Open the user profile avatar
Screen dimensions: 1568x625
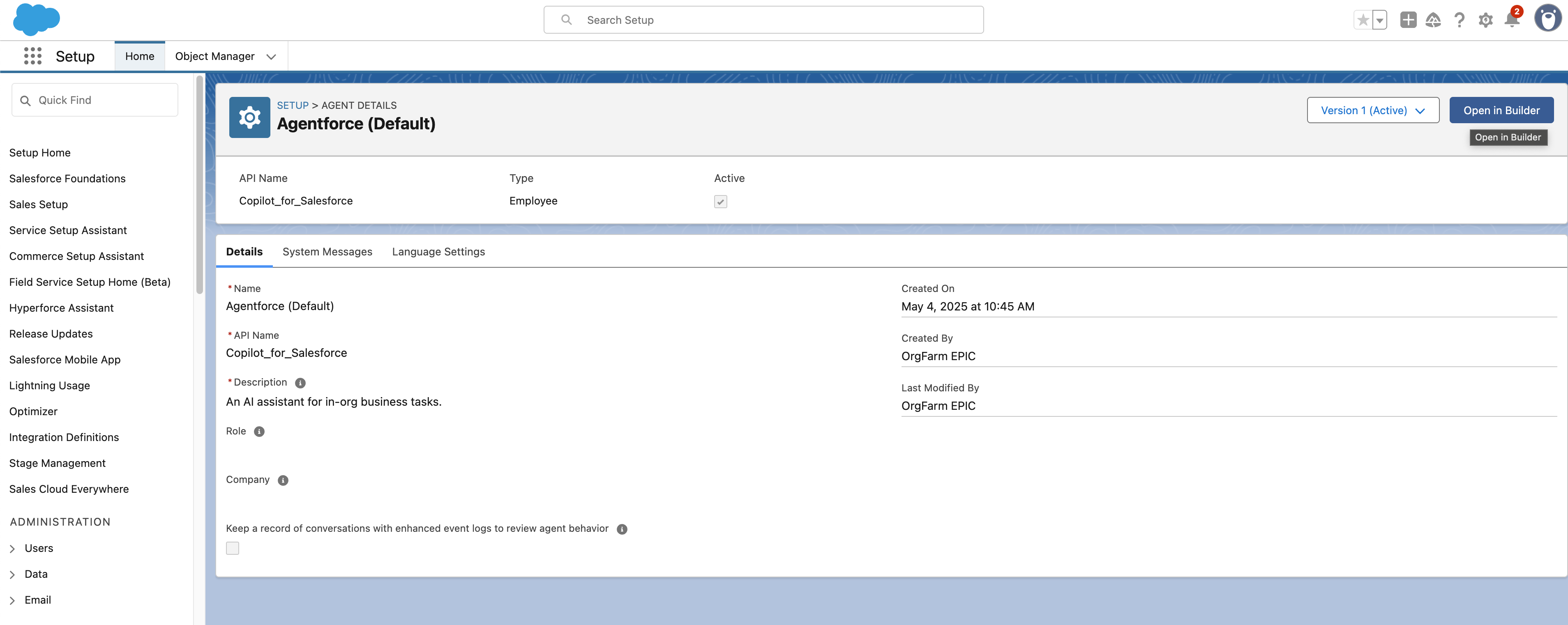pyautogui.click(x=1547, y=19)
